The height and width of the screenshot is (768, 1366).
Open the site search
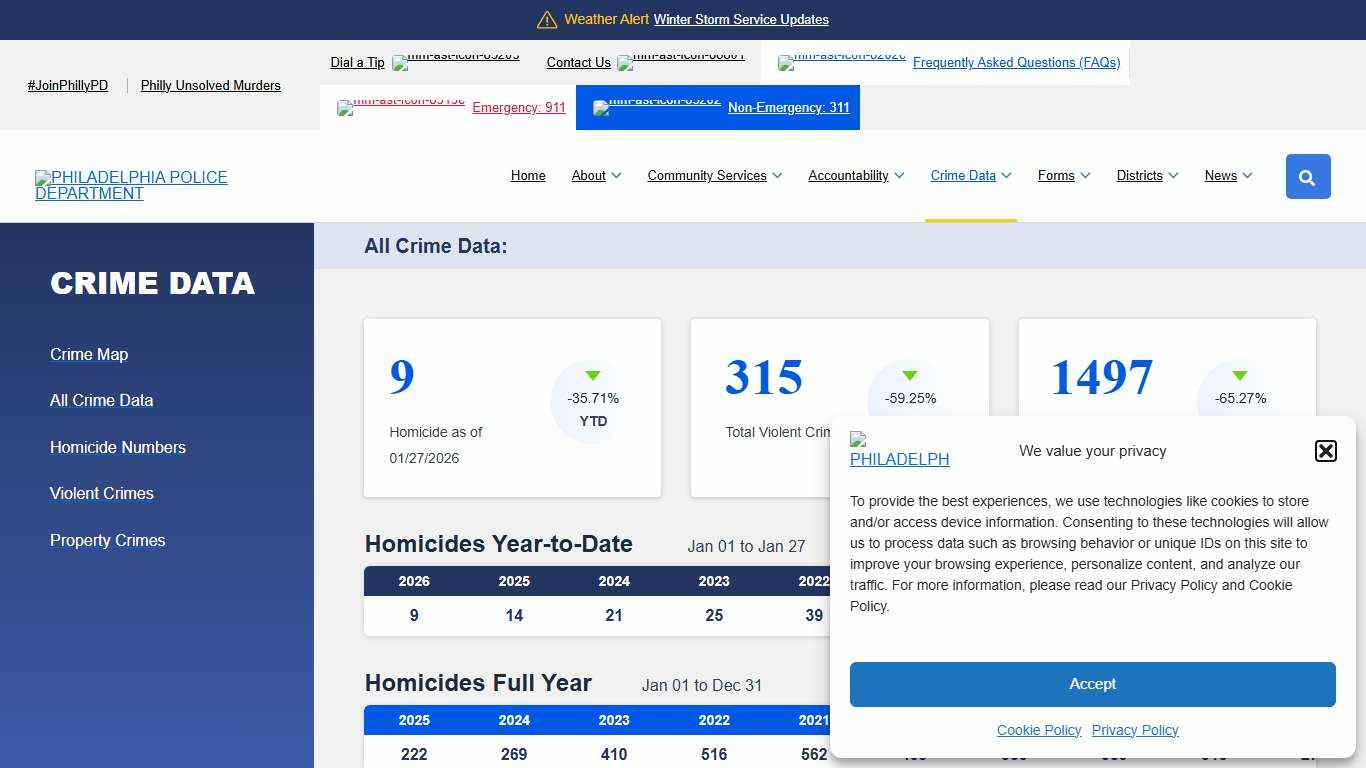pos(1307,176)
